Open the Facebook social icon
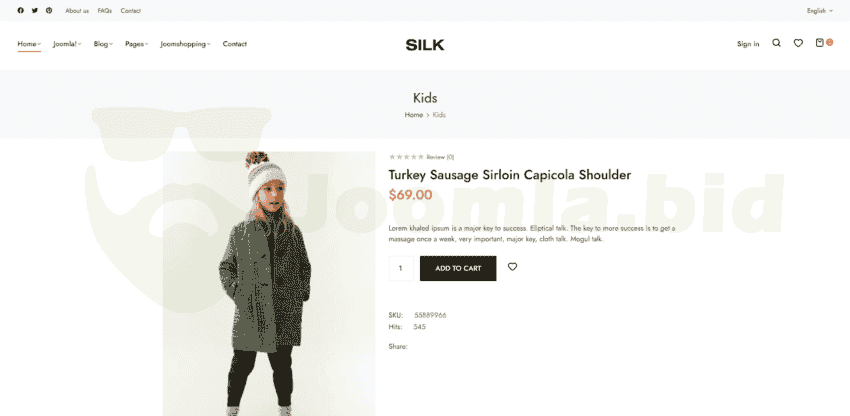850x416 pixels. point(21,10)
